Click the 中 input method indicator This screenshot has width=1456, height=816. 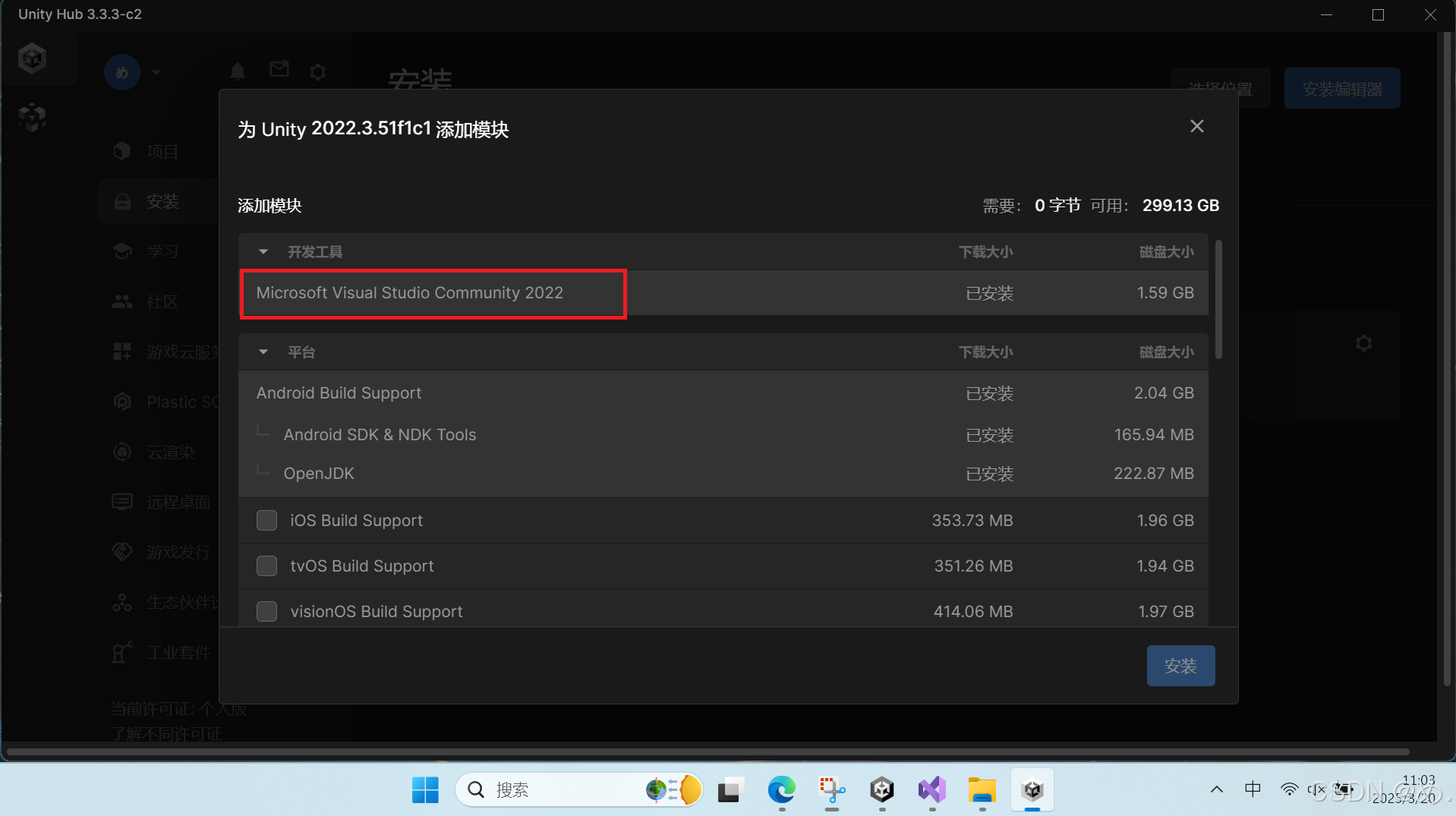[1253, 789]
